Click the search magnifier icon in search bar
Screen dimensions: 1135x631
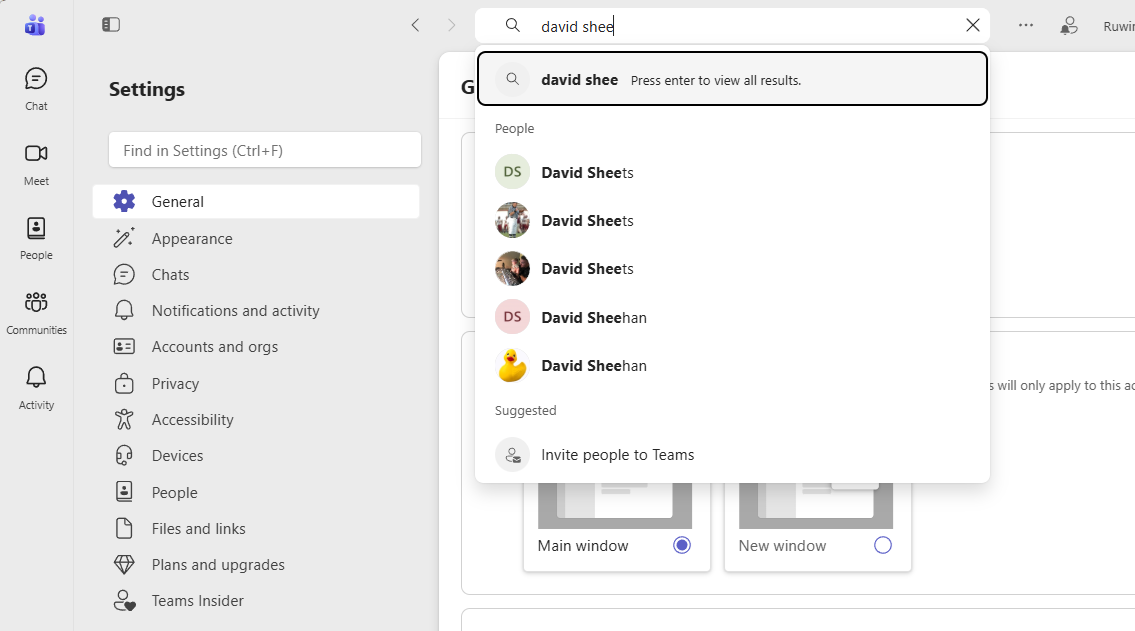click(x=512, y=25)
